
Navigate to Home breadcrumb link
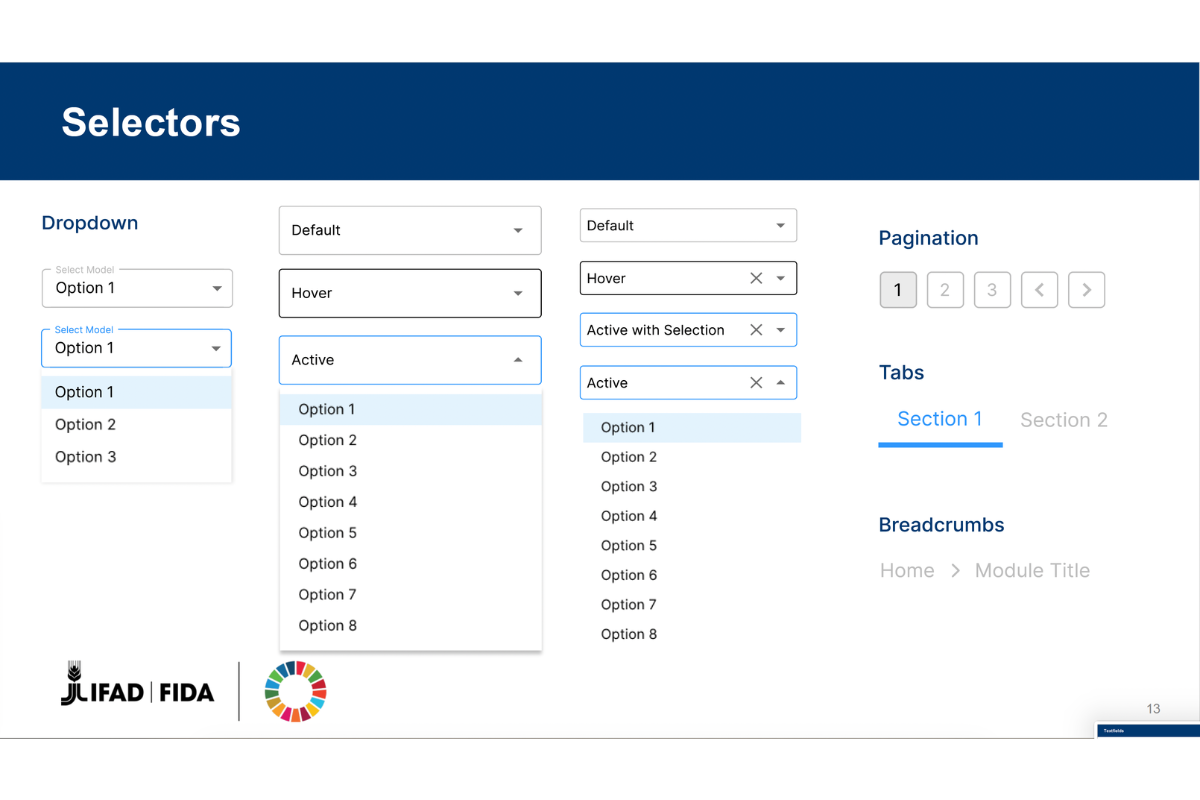[907, 571]
